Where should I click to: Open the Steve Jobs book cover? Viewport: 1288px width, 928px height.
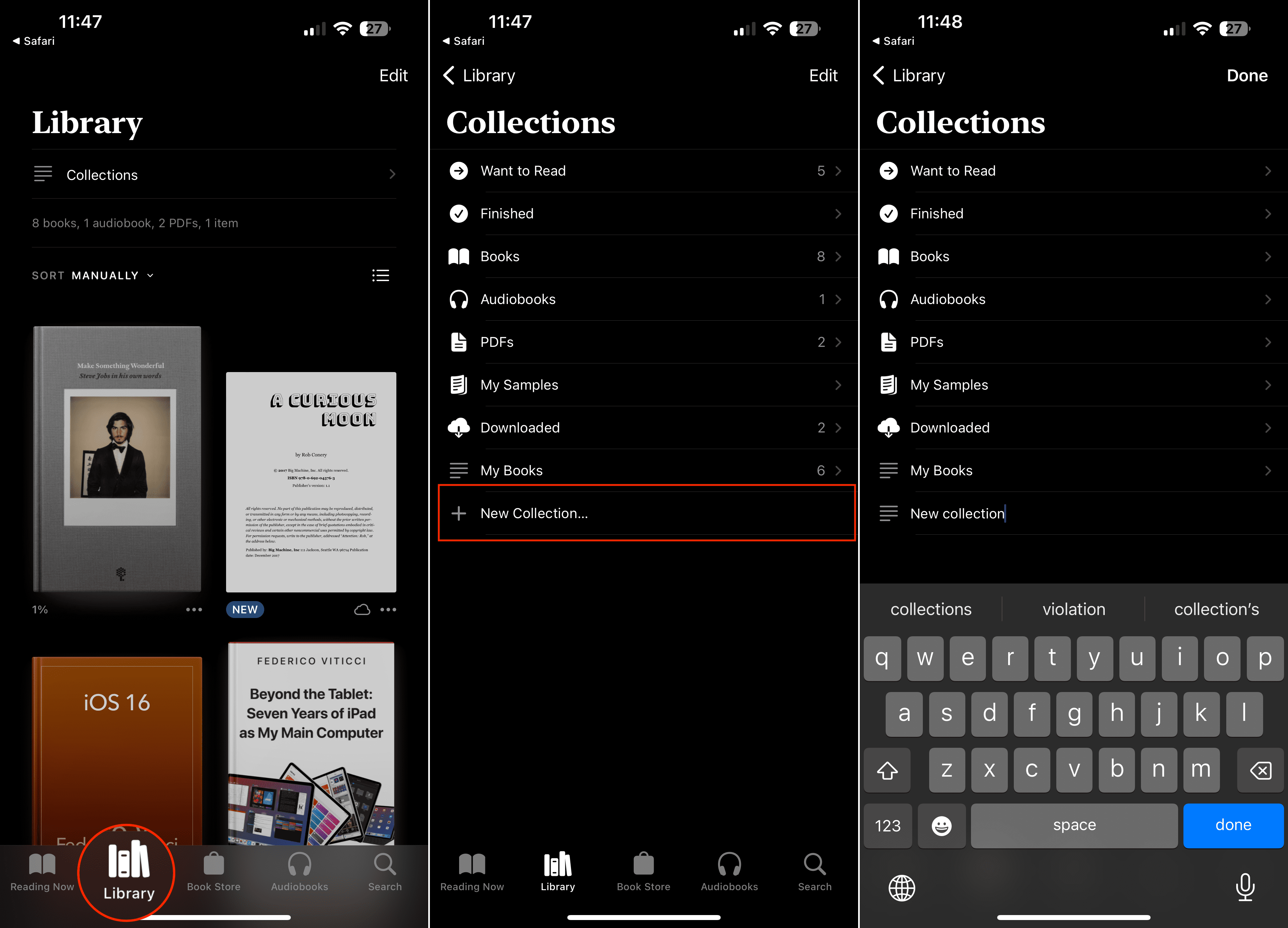117,459
